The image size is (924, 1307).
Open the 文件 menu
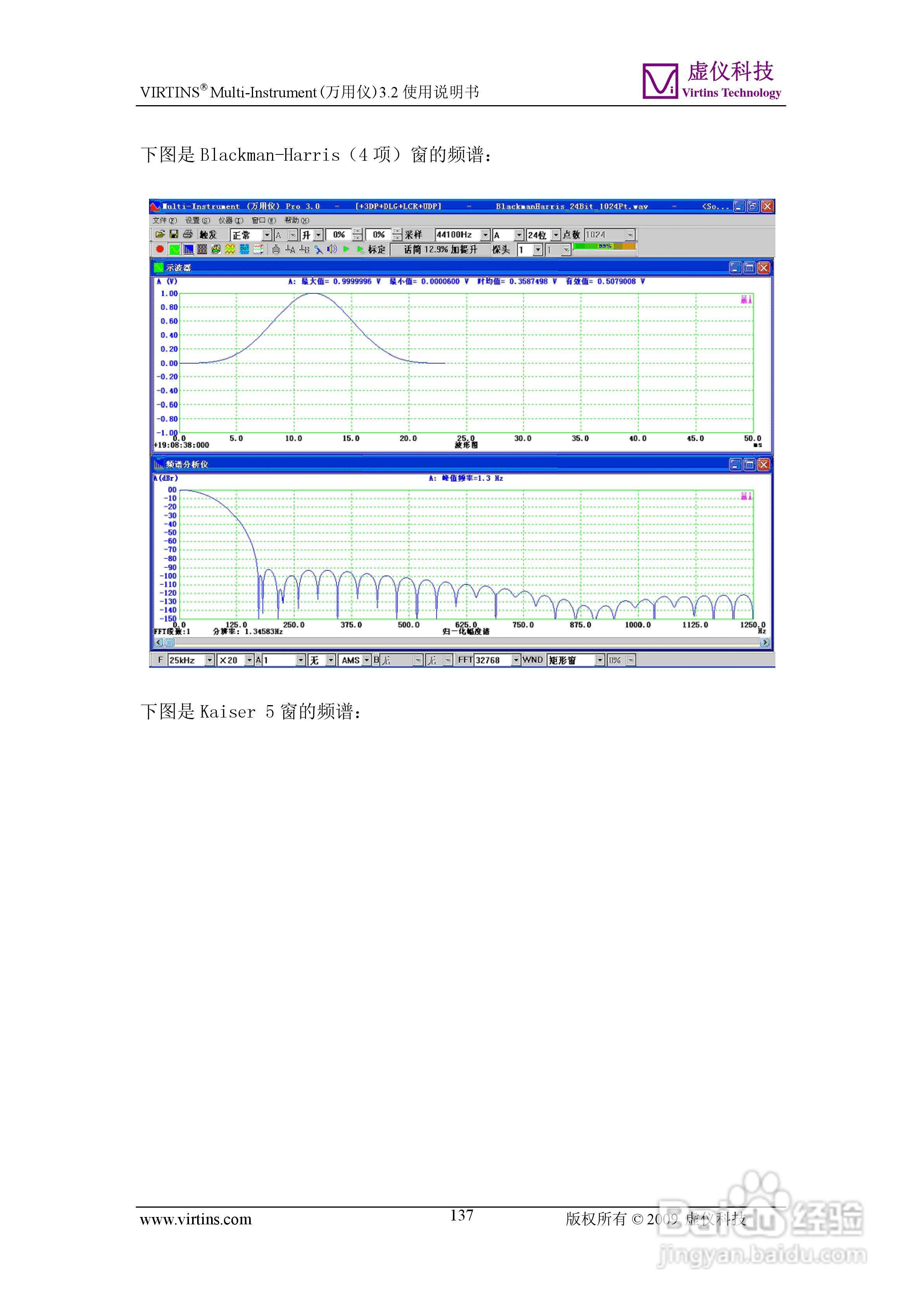[165, 221]
